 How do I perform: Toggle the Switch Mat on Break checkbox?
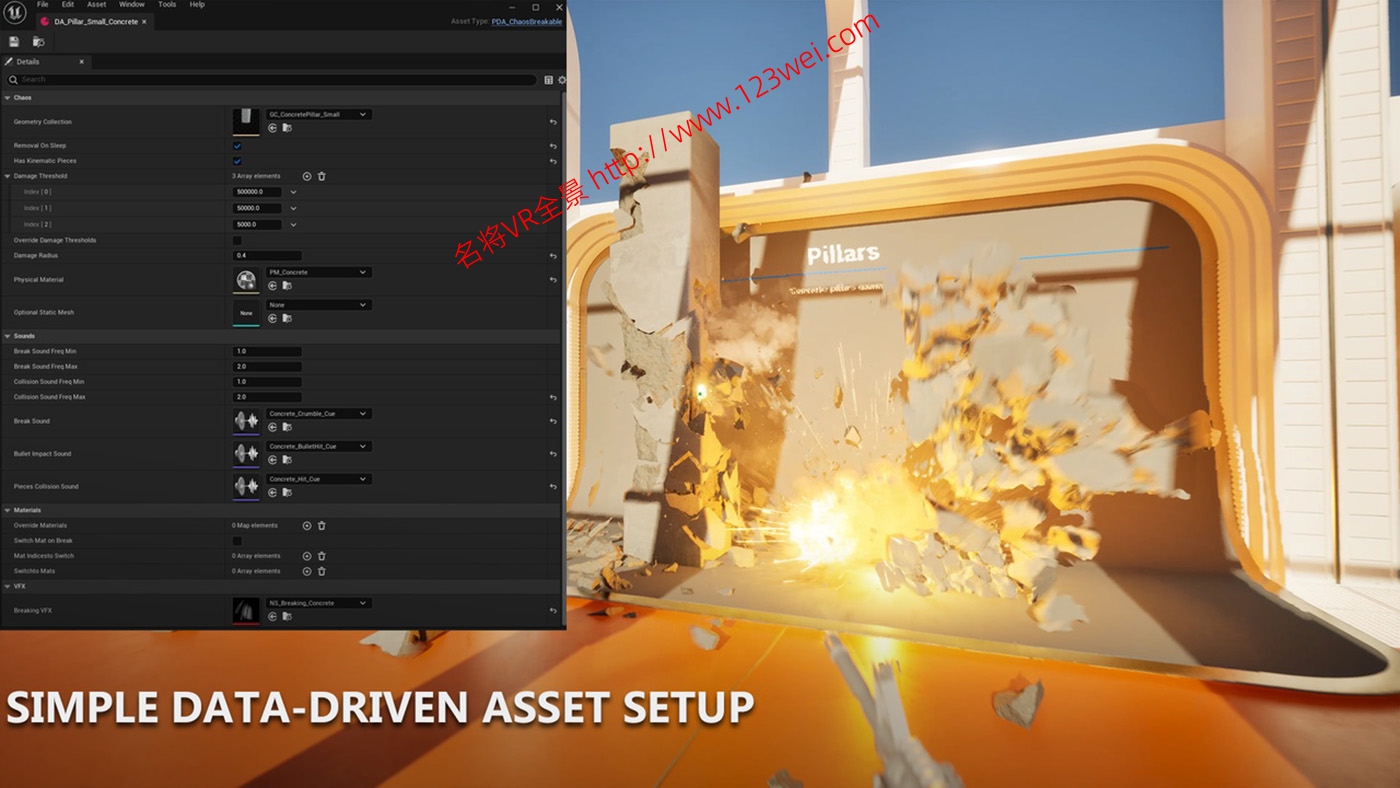[237, 540]
